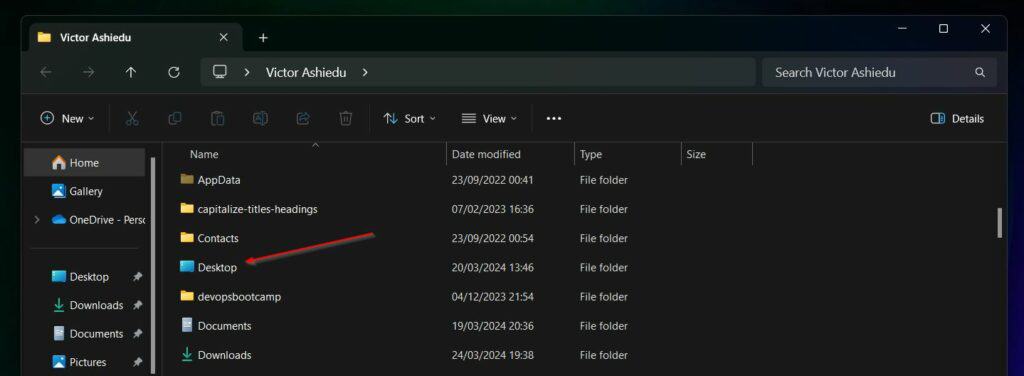Image resolution: width=1024 pixels, height=376 pixels.
Task: Click the Forward navigation arrow
Action: point(89,72)
